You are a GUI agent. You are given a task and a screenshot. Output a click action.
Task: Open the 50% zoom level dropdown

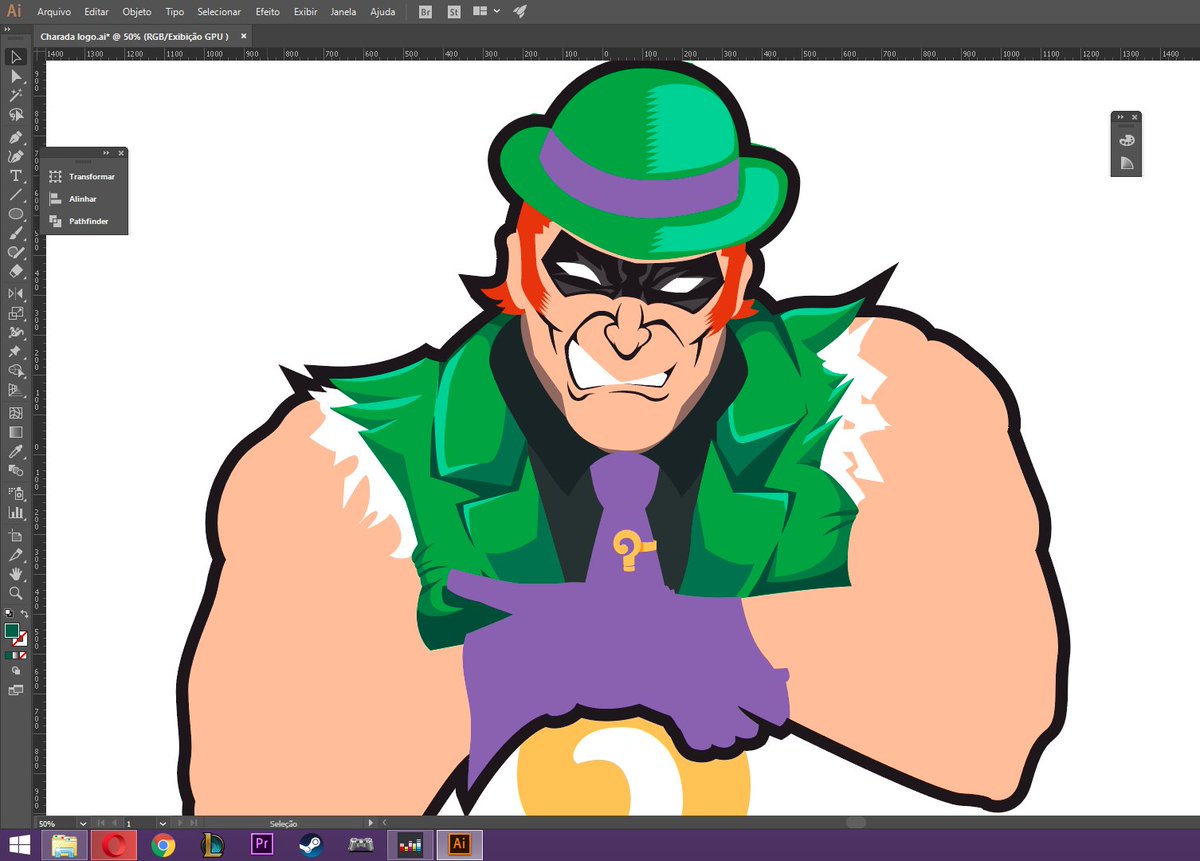(82, 823)
